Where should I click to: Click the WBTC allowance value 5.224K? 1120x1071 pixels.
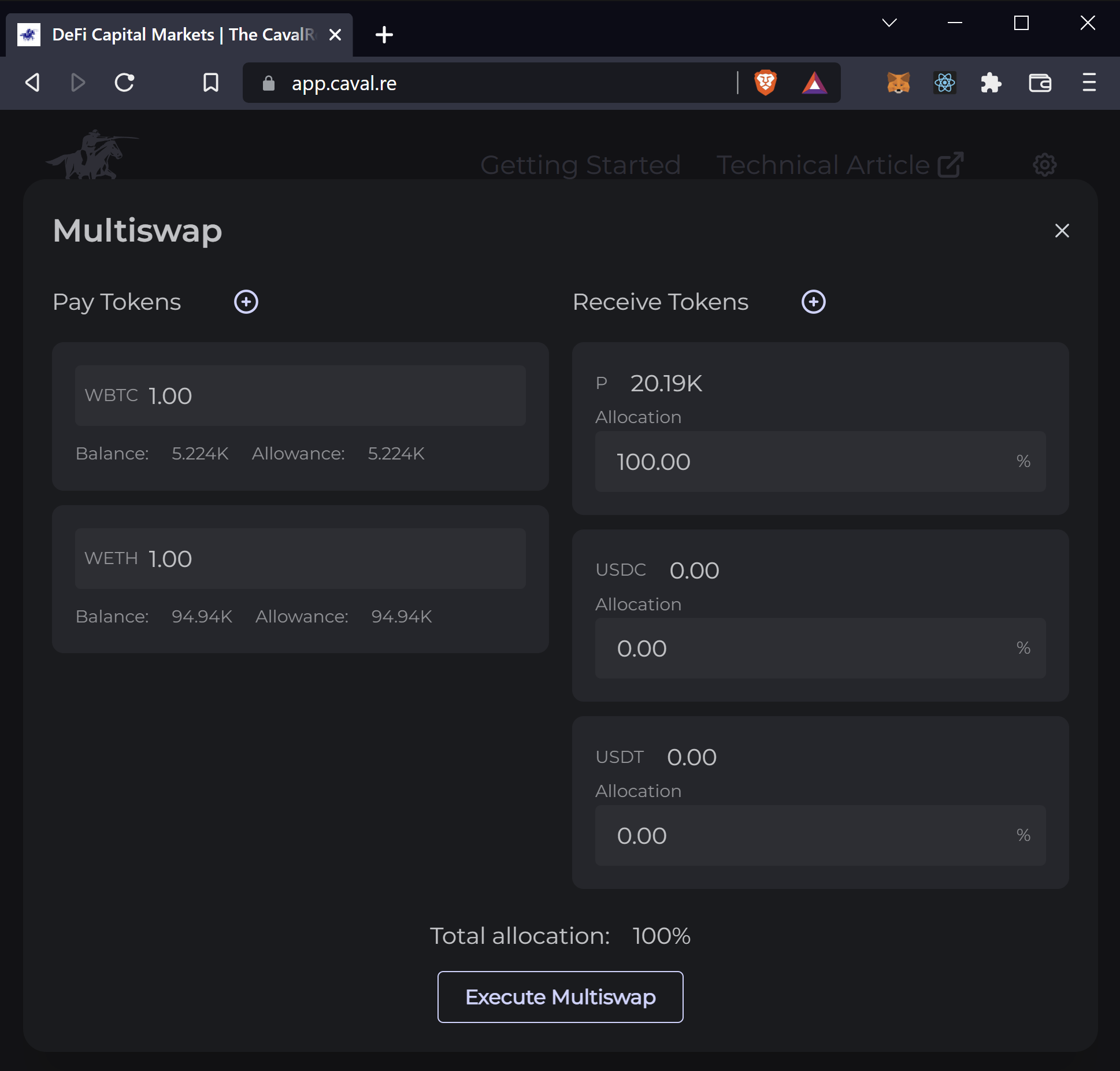[x=396, y=454]
